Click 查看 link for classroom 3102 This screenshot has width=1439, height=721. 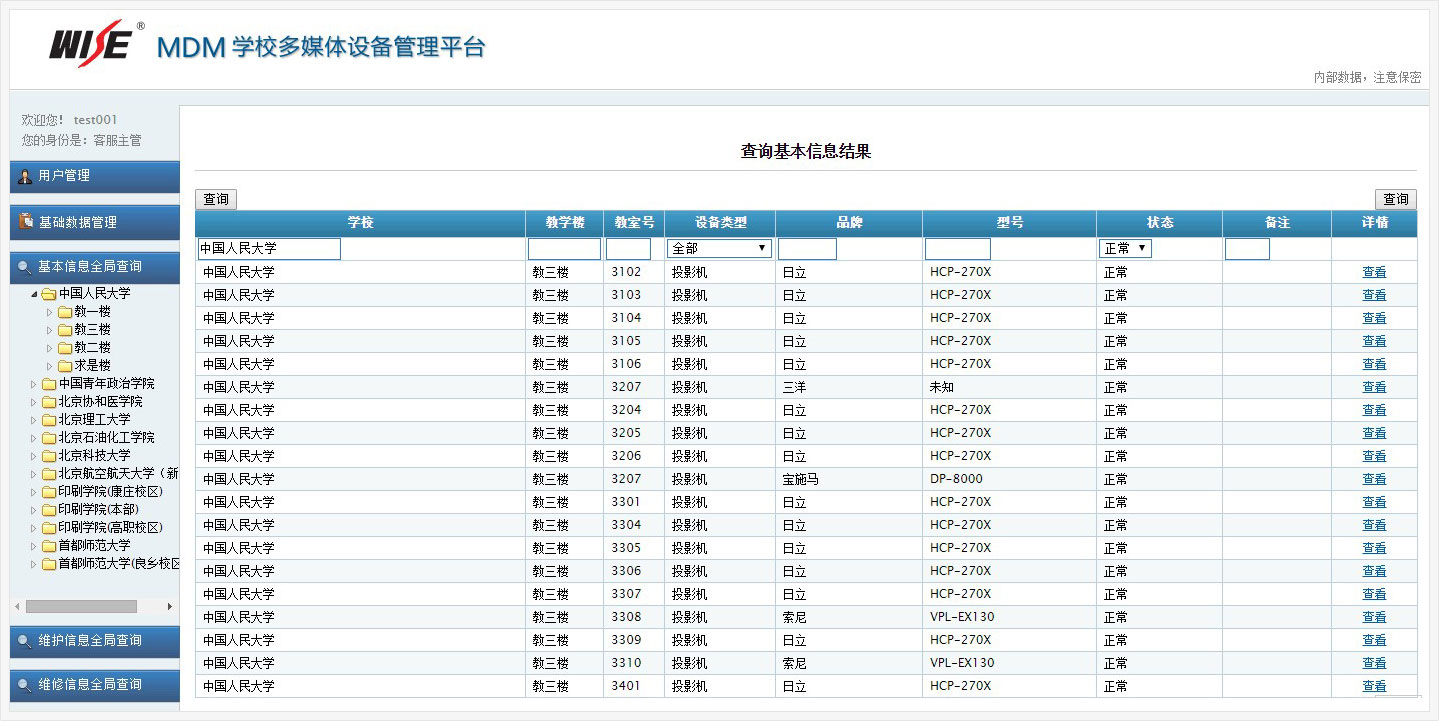pos(1374,272)
